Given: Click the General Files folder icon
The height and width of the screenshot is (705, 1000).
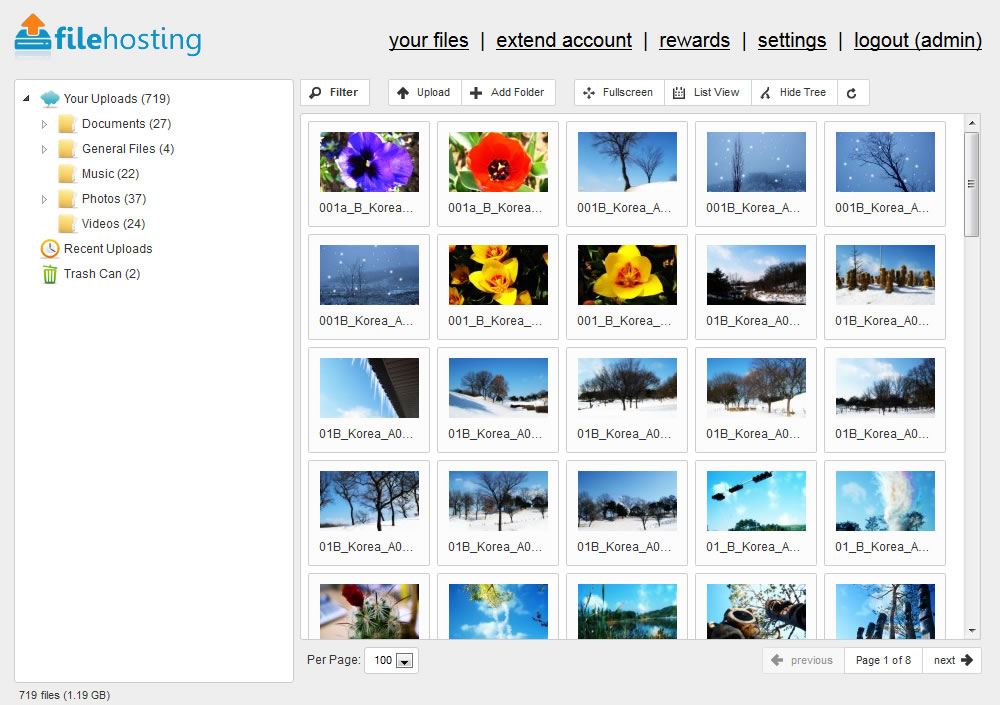Looking at the screenshot, I should click(x=67, y=149).
